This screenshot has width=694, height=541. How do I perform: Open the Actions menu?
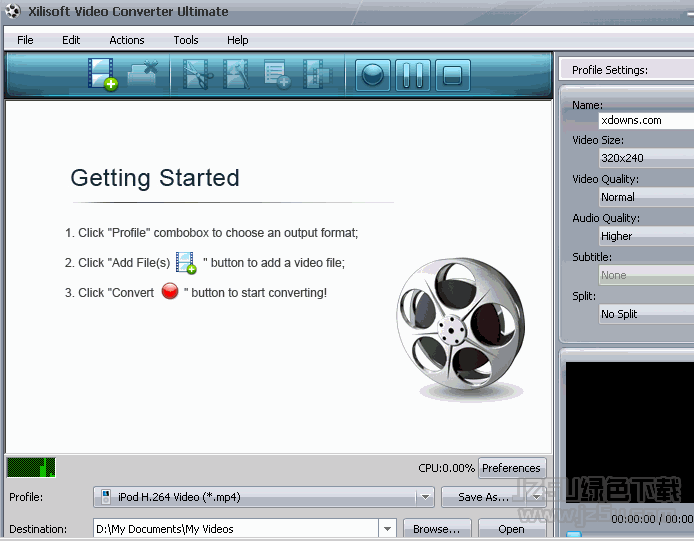(x=127, y=40)
